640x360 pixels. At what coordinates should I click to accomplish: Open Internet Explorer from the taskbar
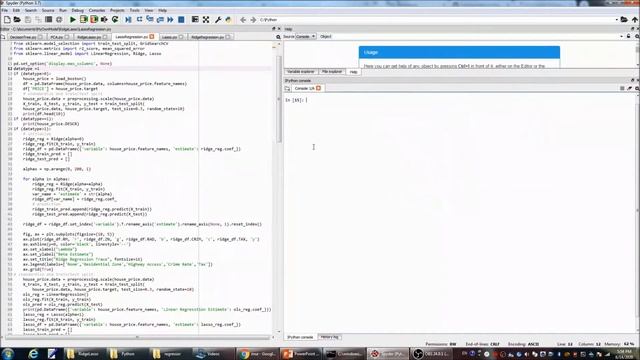33,354
